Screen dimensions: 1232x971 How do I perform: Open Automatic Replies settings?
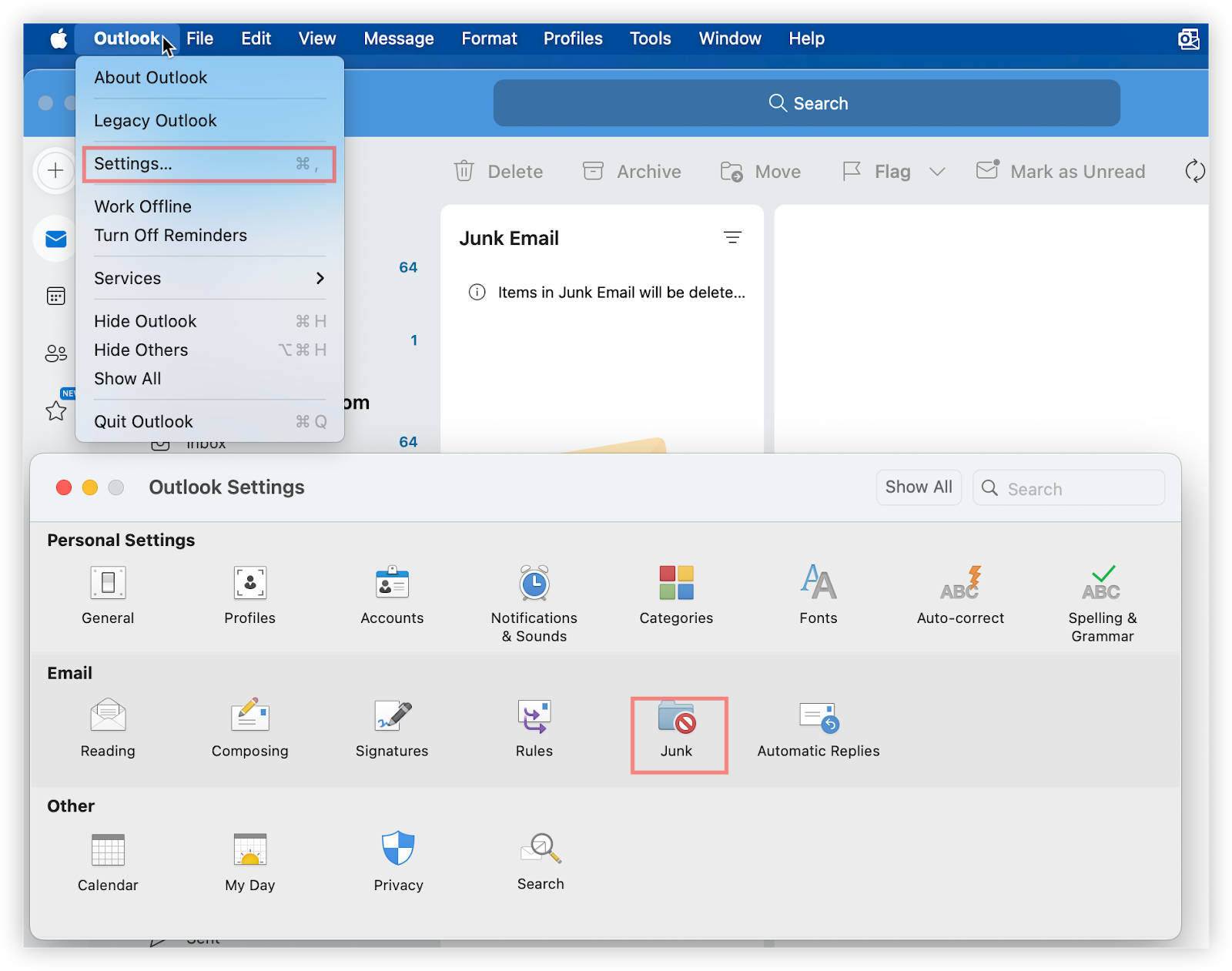tap(818, 718)
